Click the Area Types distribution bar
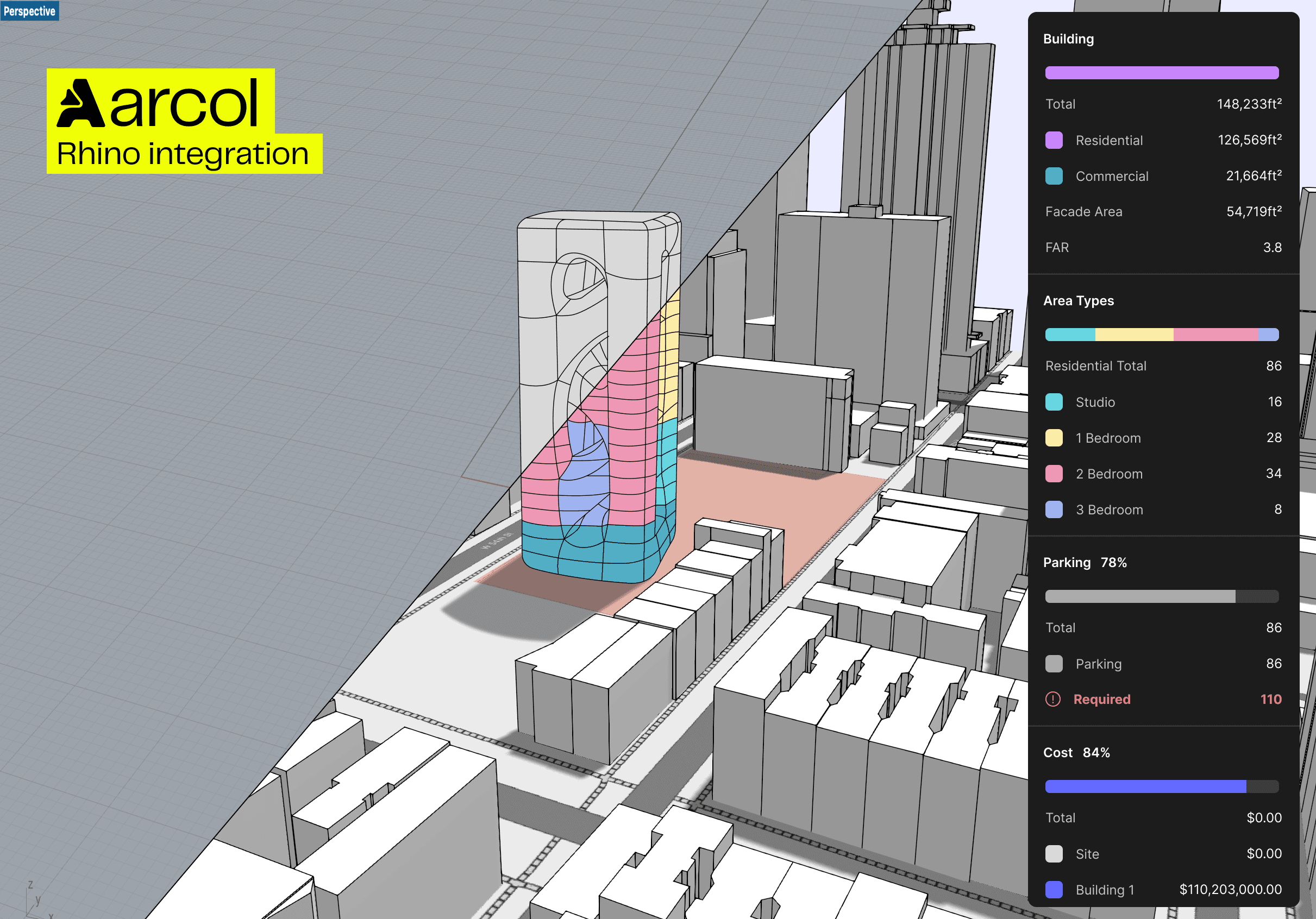The height and width of the screenshot is (919, 1316). (1161, 335)
